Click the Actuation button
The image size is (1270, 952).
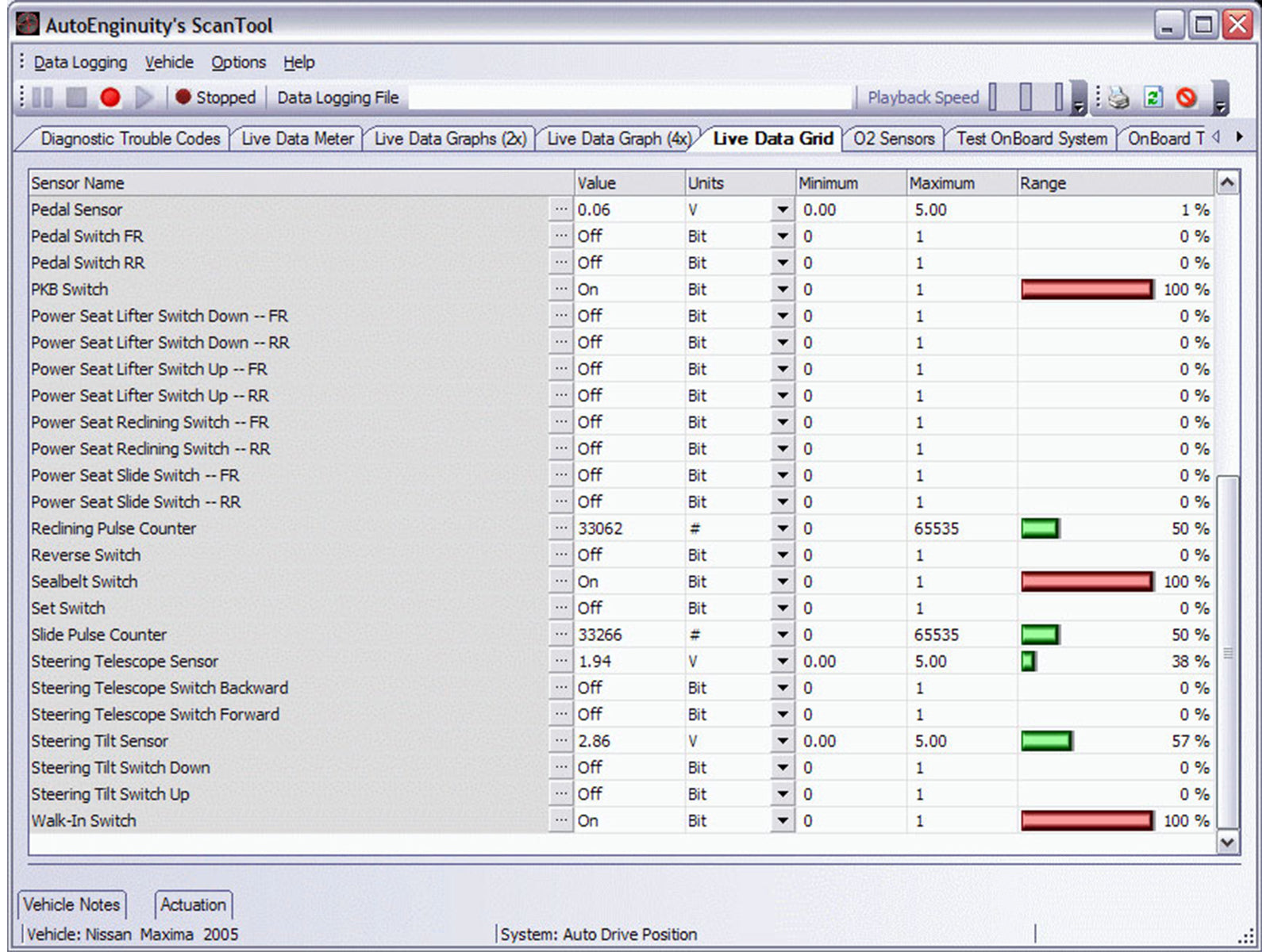193,904
